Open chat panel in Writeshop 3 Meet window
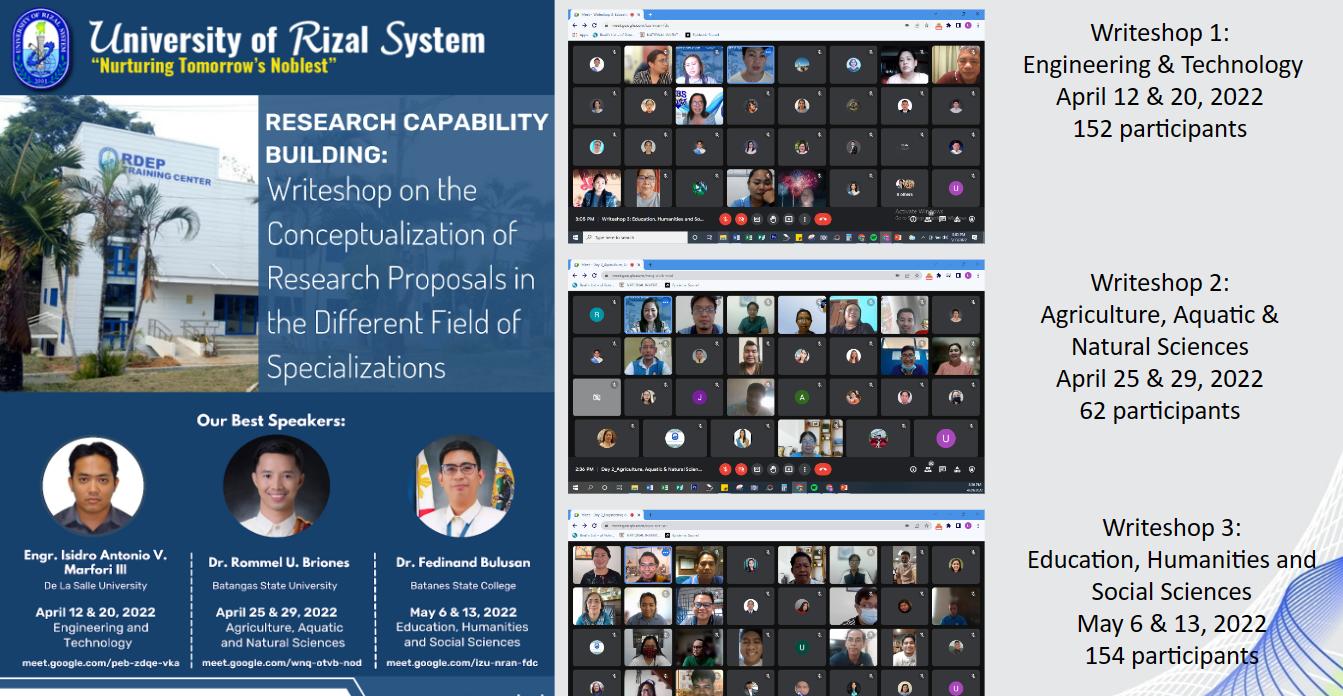Screen dimensions: 1343x696 [942, 219]
